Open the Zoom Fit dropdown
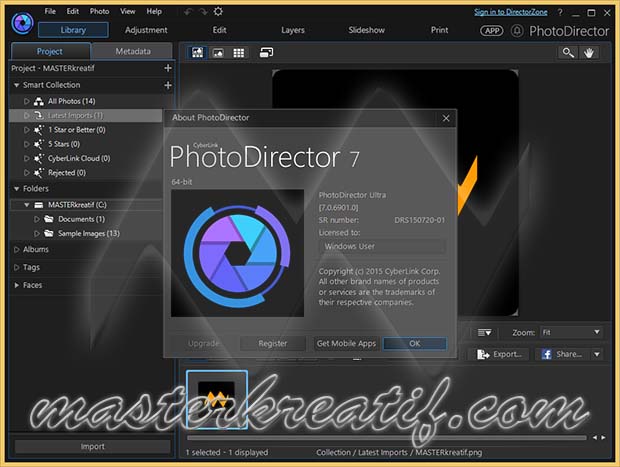Image resolution: width=620 pixels, height=467 pixels. pyautogui.click(x=571, y=333)
